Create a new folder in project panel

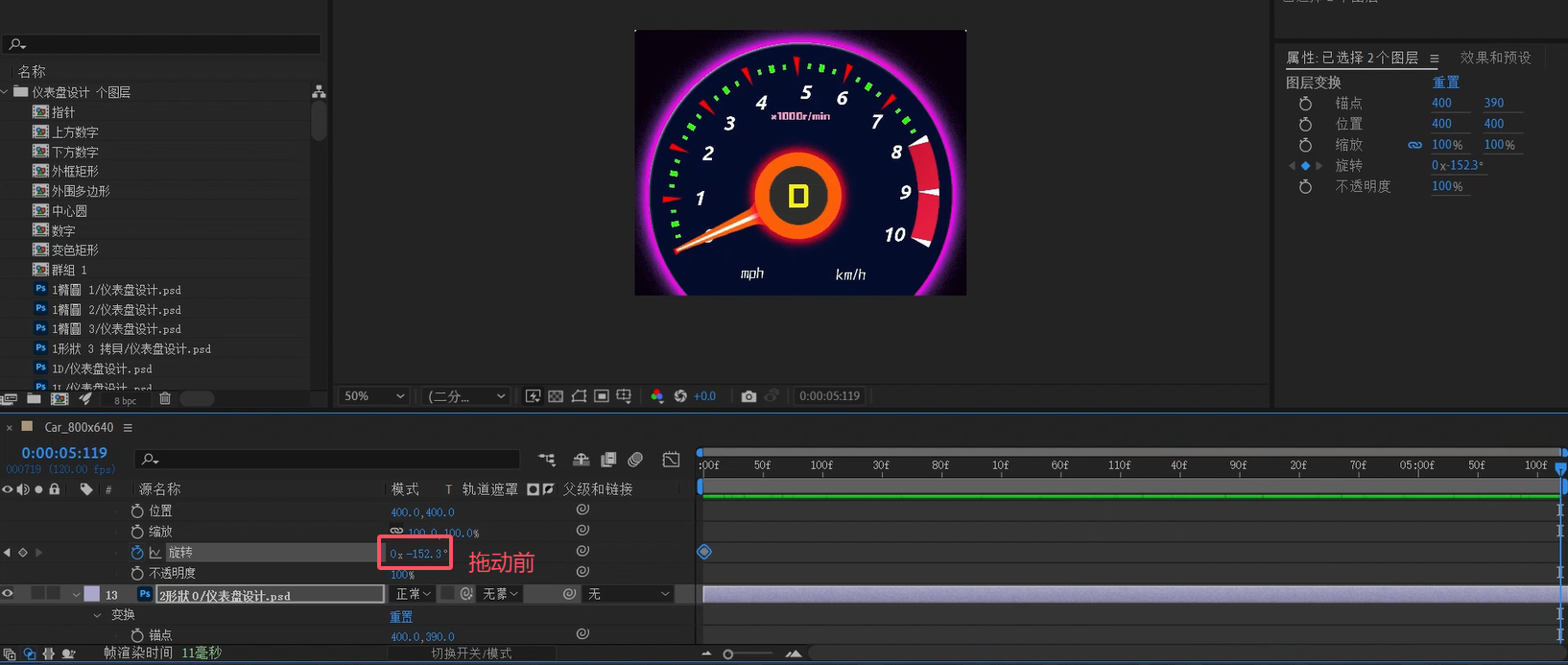tap(34, 399)
